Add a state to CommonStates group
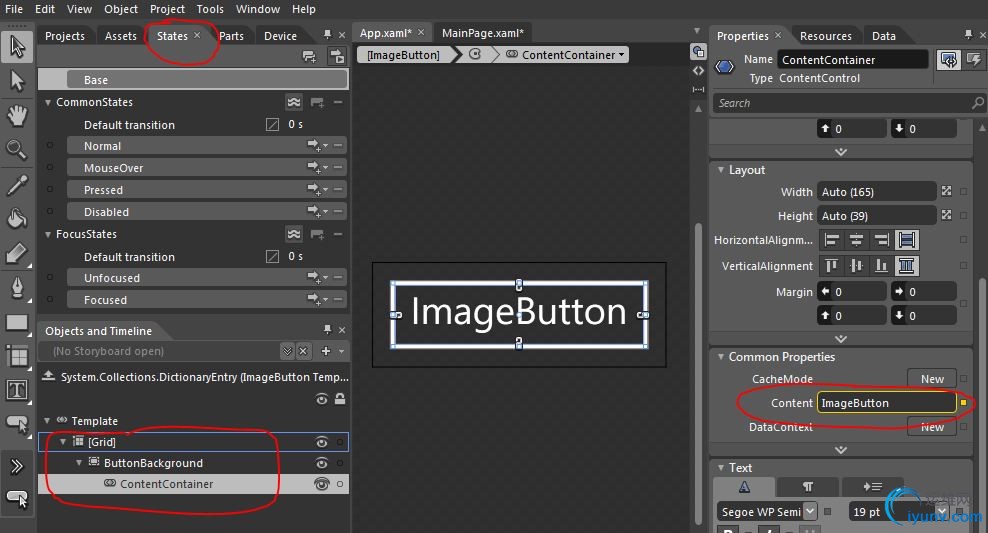Image resolution: width=988 pixels, height=533 pixels. [x=317, y=102]
